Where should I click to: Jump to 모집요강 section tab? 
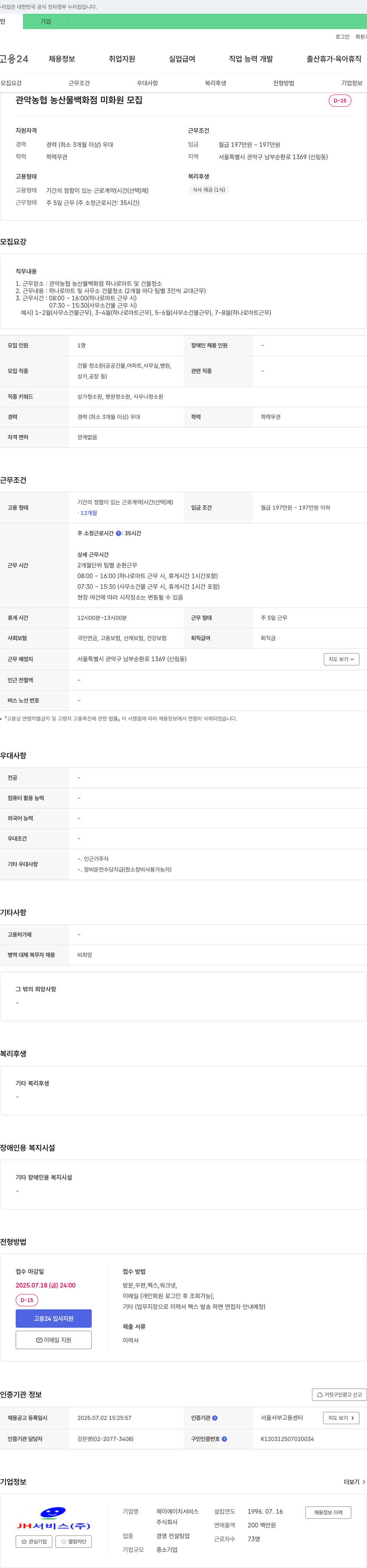click(x=11, y=83)
